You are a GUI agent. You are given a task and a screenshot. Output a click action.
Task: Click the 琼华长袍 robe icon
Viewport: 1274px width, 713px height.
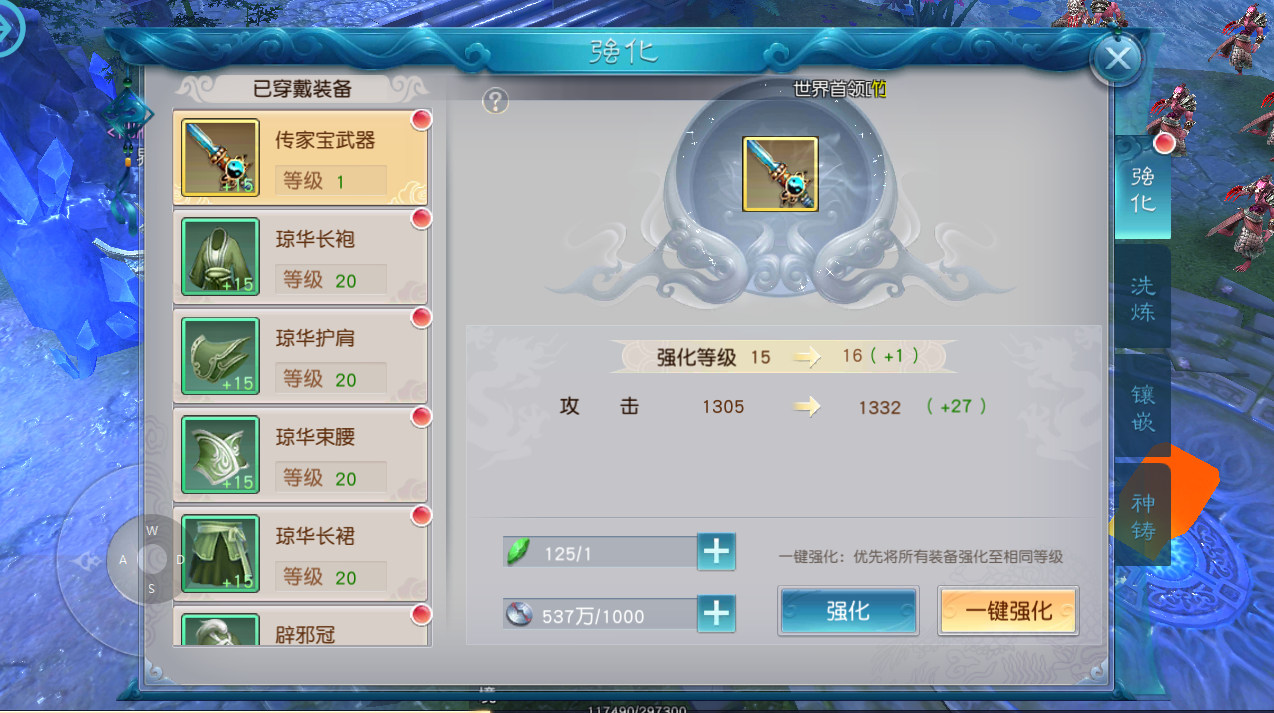[x=221, y=256]
